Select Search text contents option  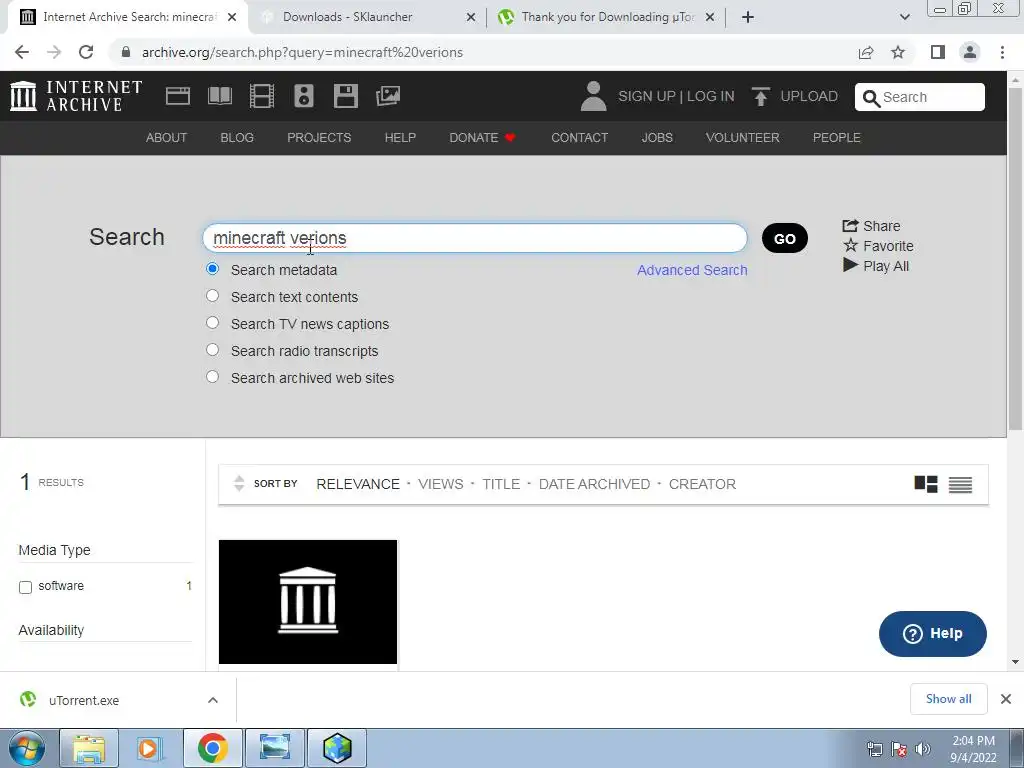point(212,296)
